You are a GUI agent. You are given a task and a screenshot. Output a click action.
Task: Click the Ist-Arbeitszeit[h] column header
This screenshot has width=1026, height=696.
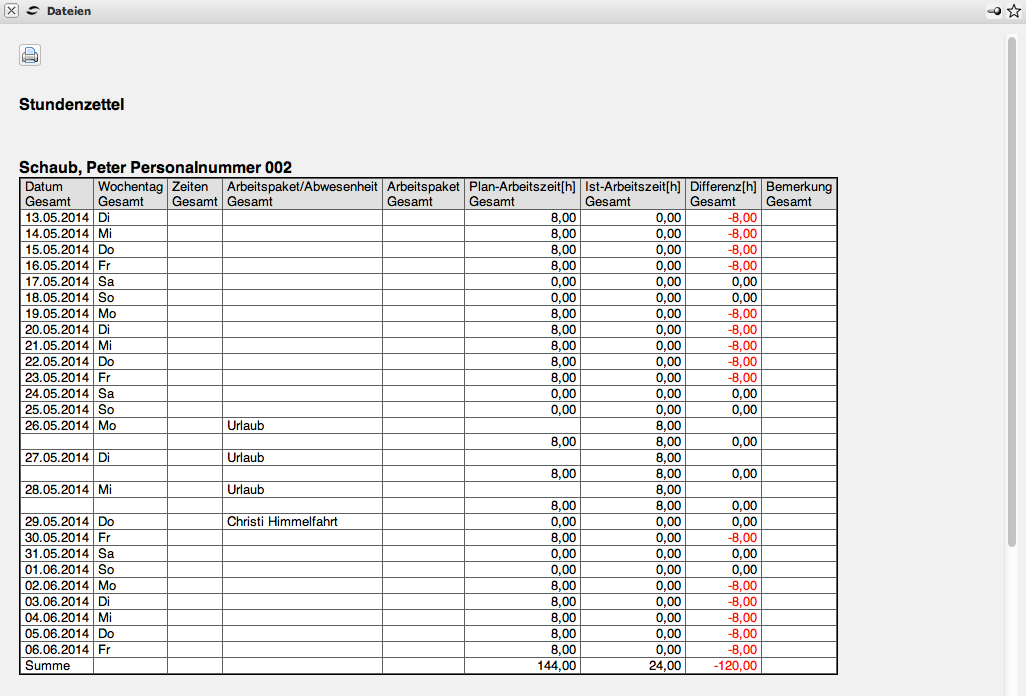(x=633, y=187)
